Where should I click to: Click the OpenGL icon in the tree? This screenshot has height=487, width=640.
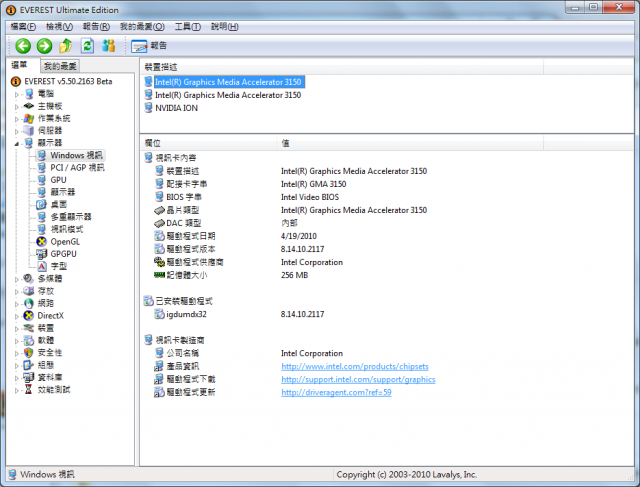coord(41,241)
